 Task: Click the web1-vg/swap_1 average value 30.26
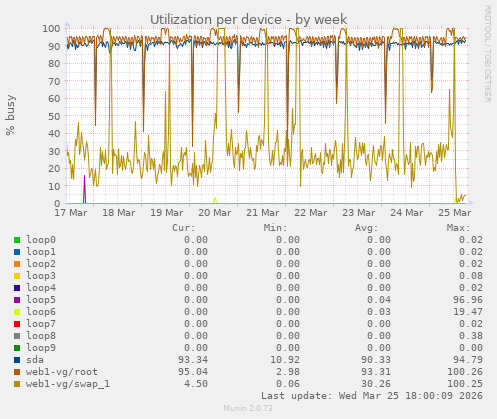point(376,384)
